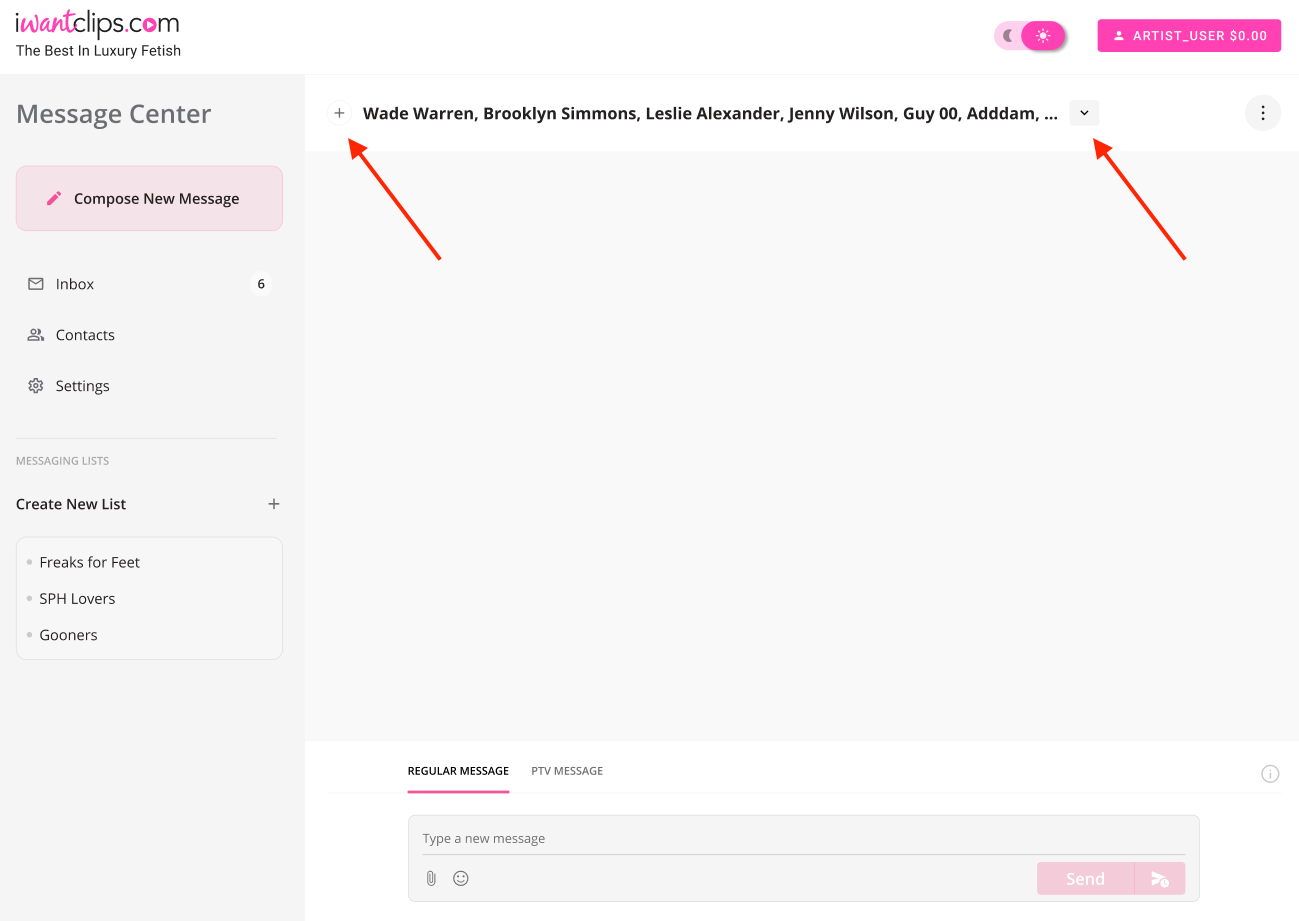The height and width of the screenshot is (921, 1299).
Task: Expand the recipients list chevron
Action: [x=1084, y=113]
